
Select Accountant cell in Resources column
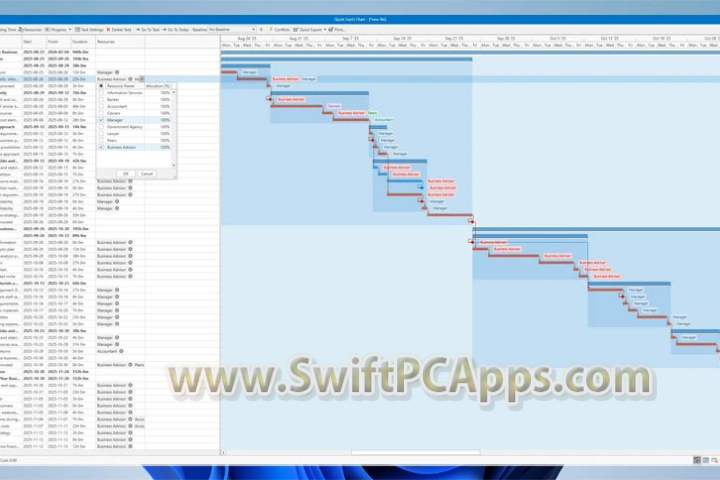(120, 351)
